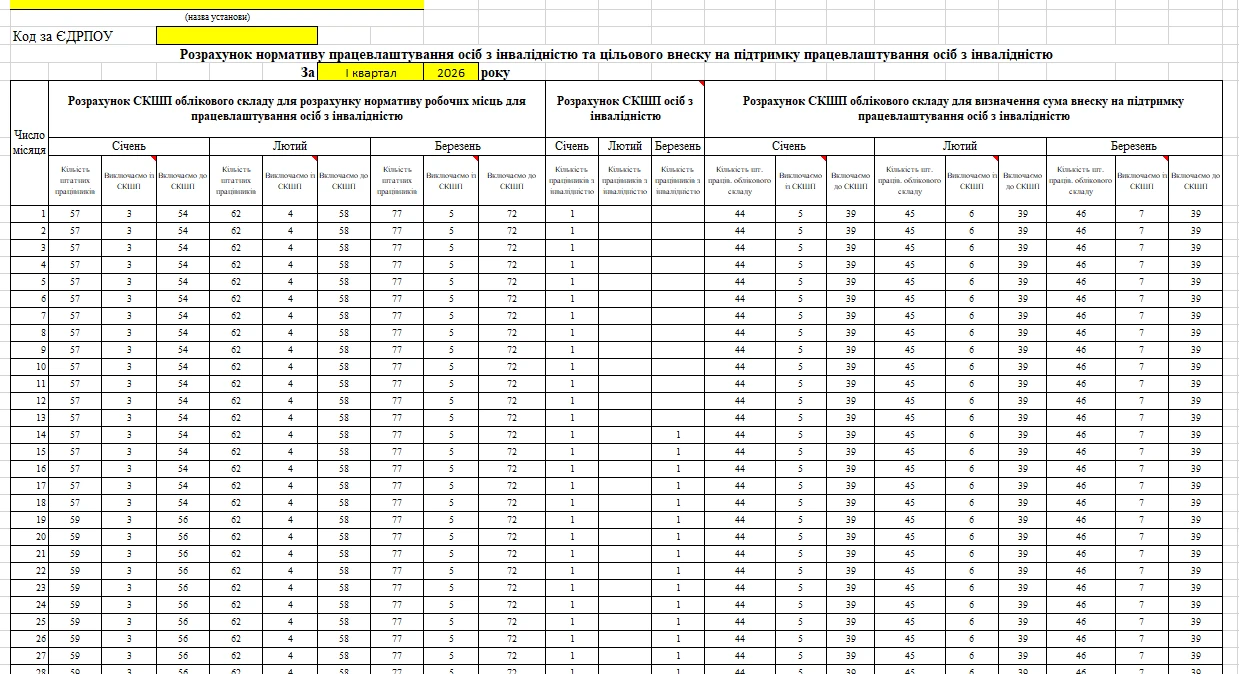Select value 72 in the day 5 row
Viewport: 1239px width, 674px height.
[511, 282]
